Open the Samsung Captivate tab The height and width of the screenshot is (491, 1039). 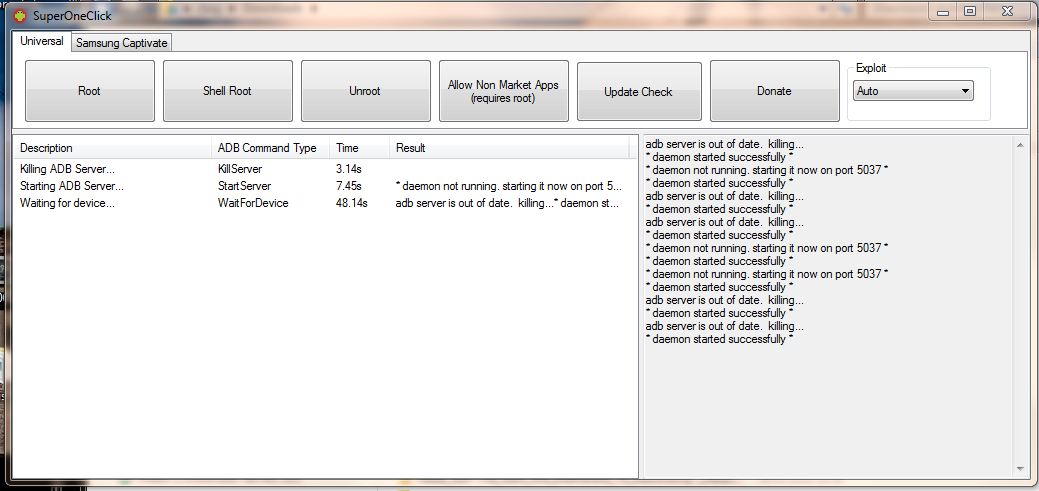122,43
